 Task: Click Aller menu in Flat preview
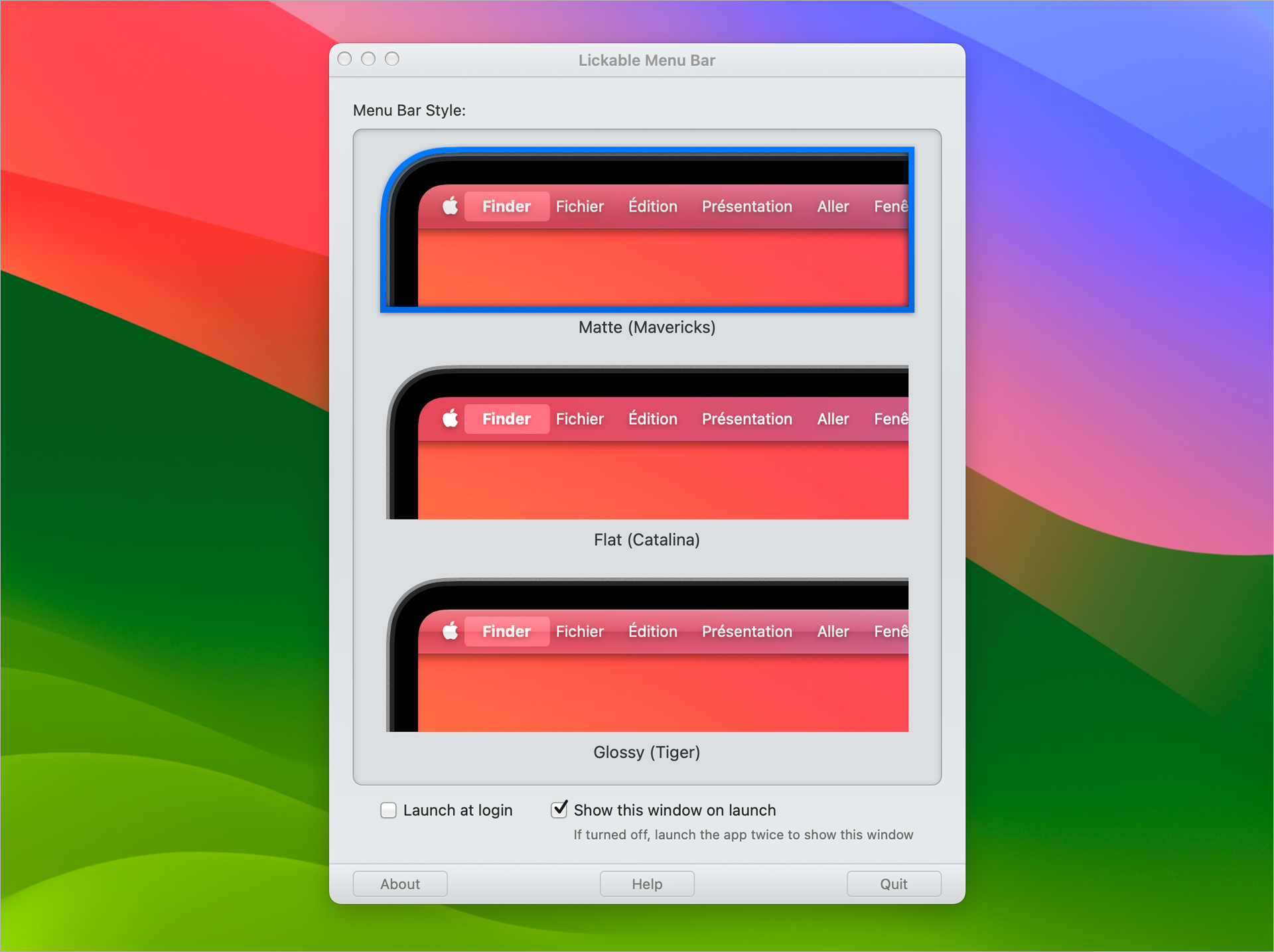(x=833, y=419)
